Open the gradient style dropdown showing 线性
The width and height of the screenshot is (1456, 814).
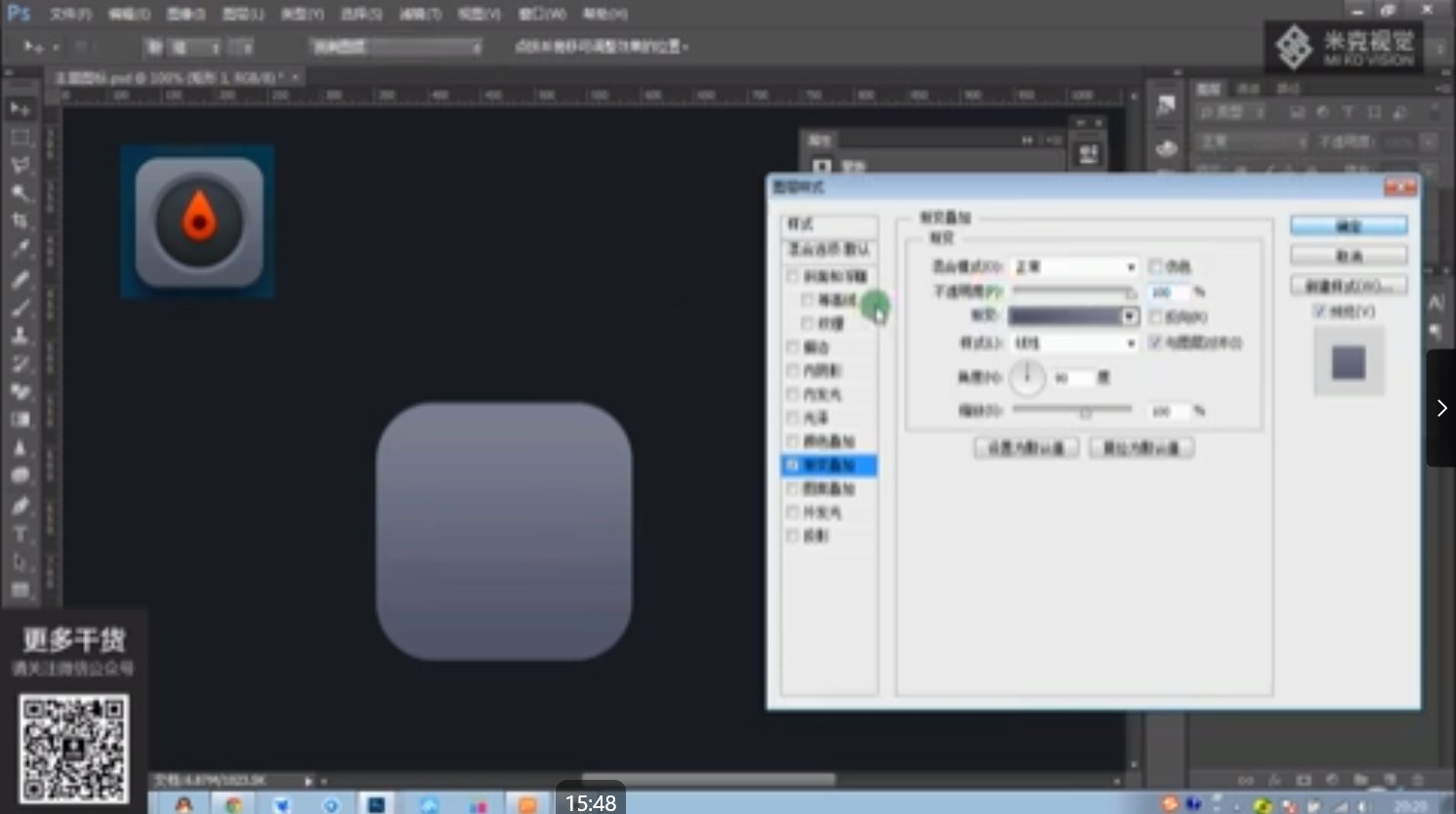tap(1074, 343)
